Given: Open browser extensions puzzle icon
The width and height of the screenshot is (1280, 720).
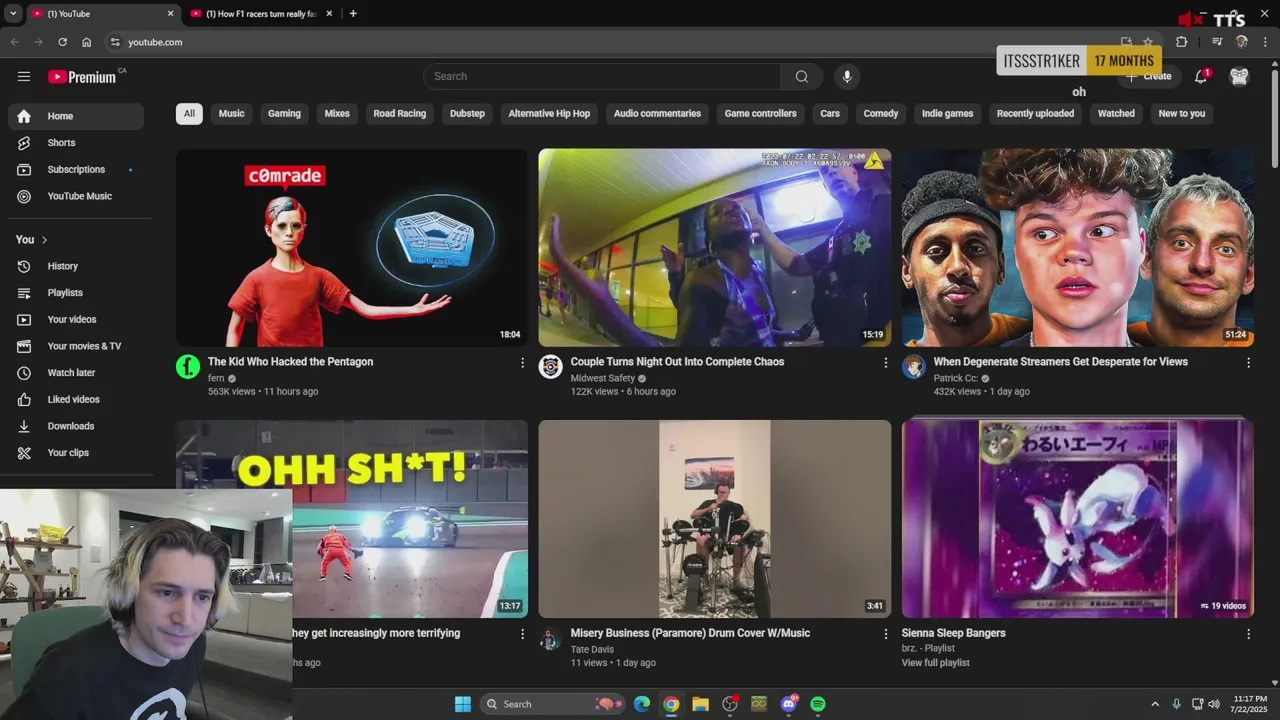Looking at the screenshot, I should click(x=1181, y=42).
